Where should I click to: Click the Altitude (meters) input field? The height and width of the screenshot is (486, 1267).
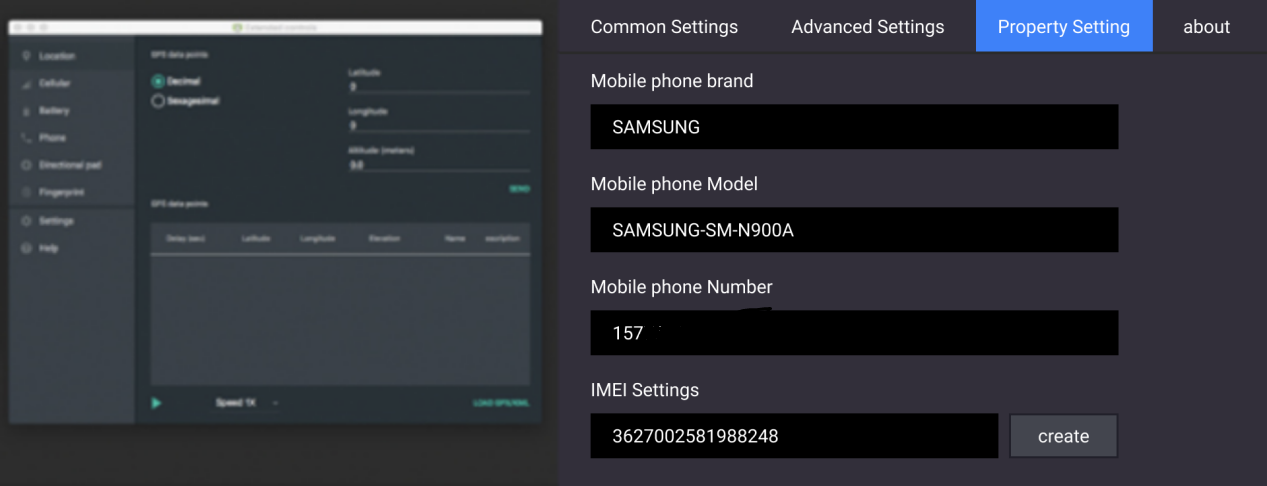(439, 165)
